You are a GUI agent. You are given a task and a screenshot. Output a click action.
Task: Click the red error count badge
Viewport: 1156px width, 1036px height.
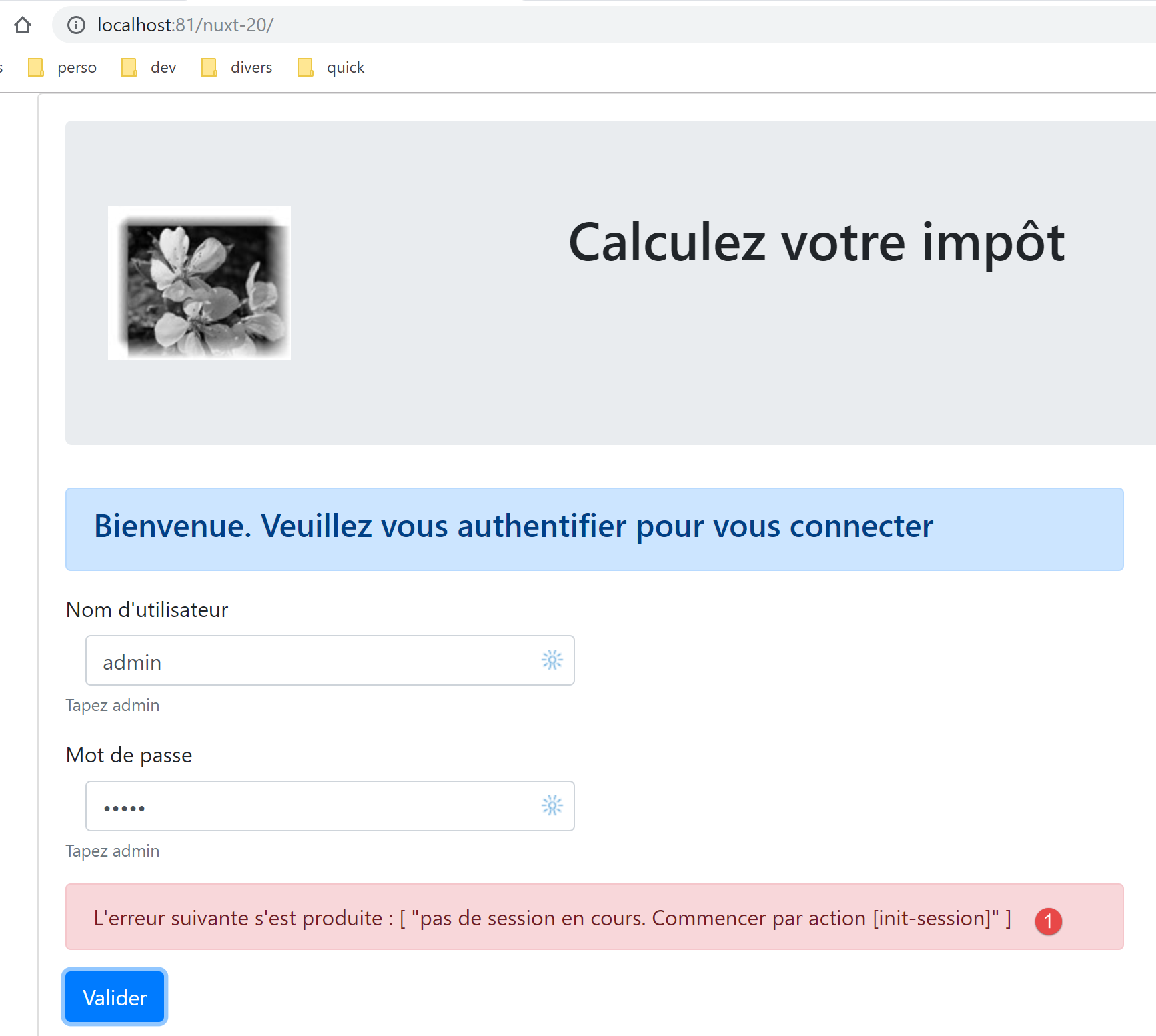(x=1048, y=921)
